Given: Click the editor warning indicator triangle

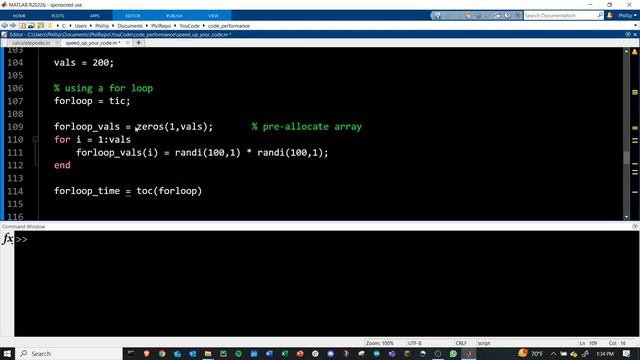Looking at the screenshot, I should point(635,52).
